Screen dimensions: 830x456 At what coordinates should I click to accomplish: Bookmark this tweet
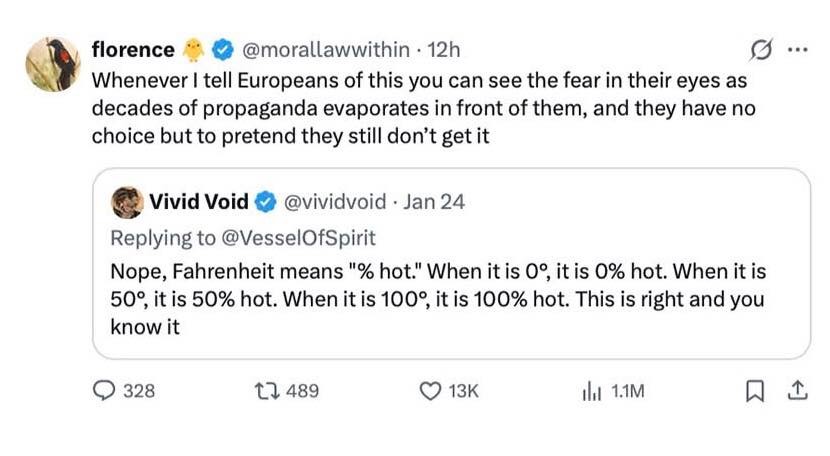tap(755, 391)
